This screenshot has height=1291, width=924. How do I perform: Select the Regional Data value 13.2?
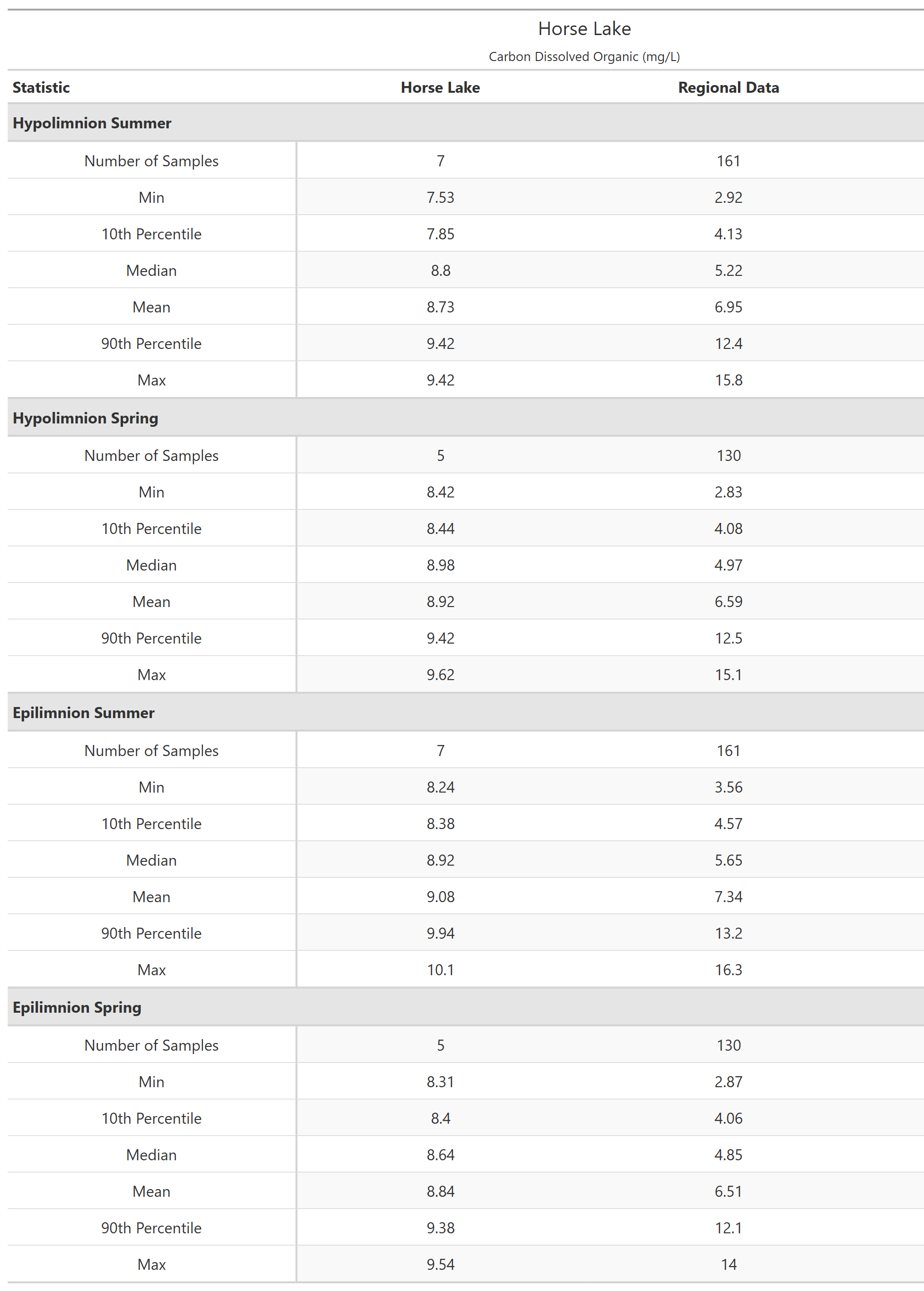728,933
